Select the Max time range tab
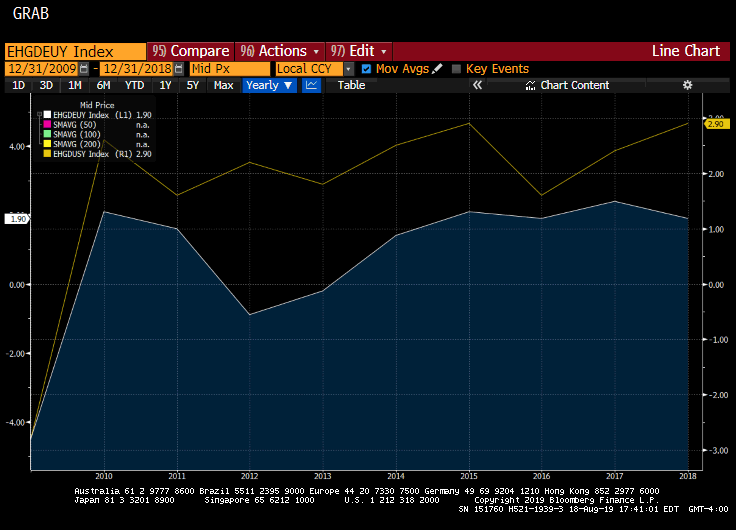Image resolution: width=736 pixels, height=530 pixels. pyautogui.click(x=223, y=85)
